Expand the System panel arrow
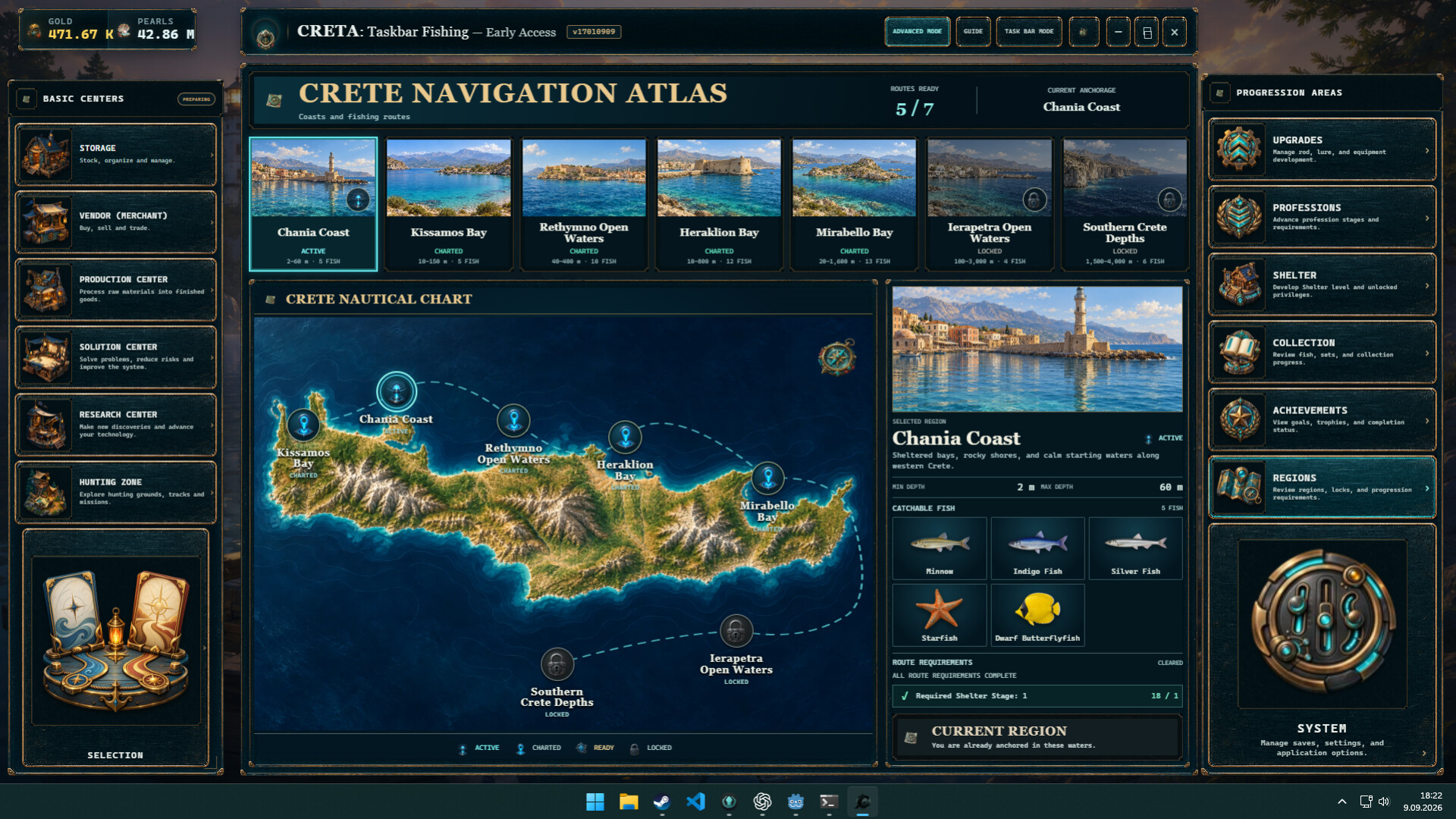 (1423, 753)
